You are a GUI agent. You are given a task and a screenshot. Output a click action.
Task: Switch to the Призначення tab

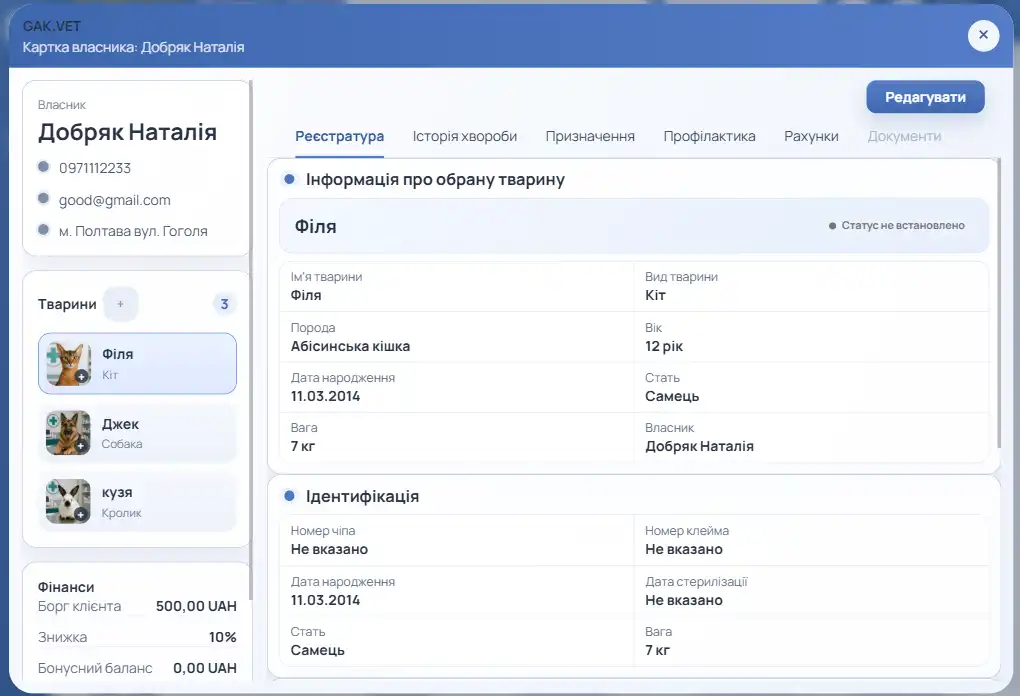coord(590,137)
